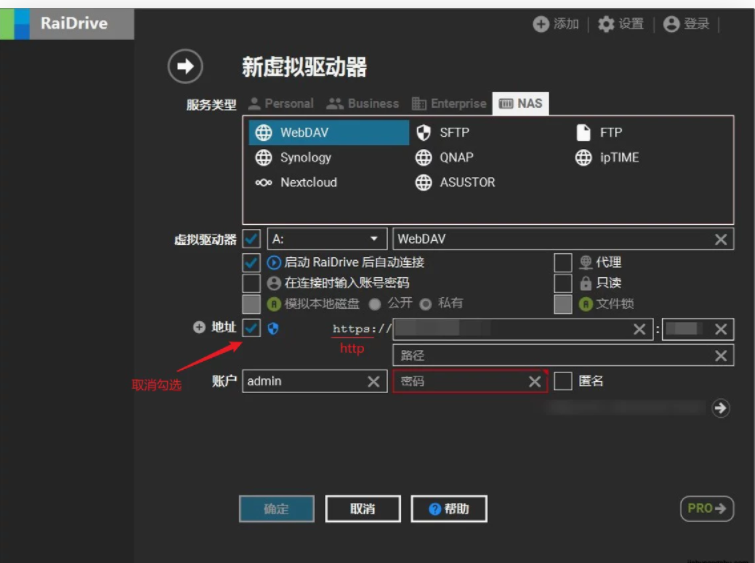755x563 pixels.
Task: Enable entering credentials at connection time
Action: pyautogui.click(x=251, y=283)
